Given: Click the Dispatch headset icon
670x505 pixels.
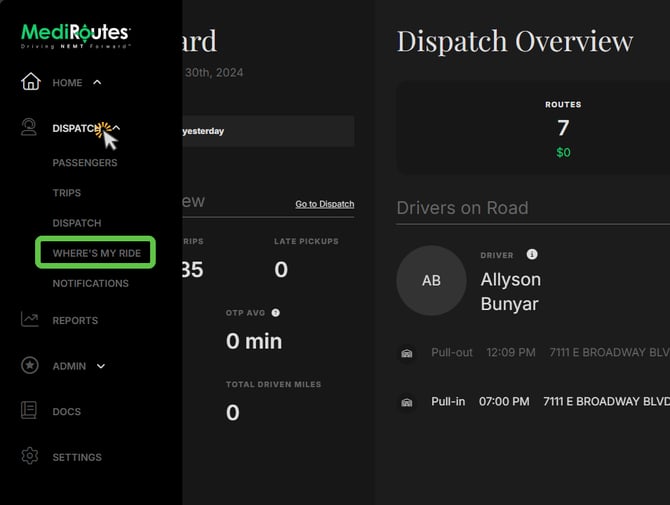Looking at the screenshot, I should point(31,128).
